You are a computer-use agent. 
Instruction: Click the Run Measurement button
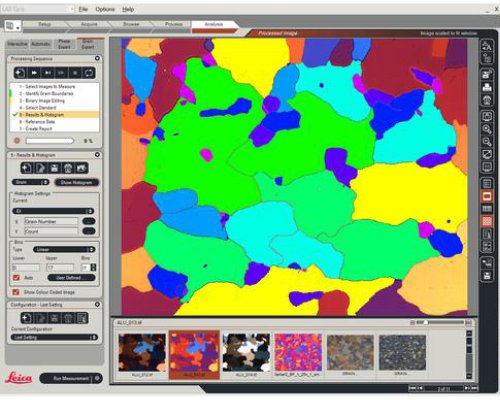tap(71, 378)
